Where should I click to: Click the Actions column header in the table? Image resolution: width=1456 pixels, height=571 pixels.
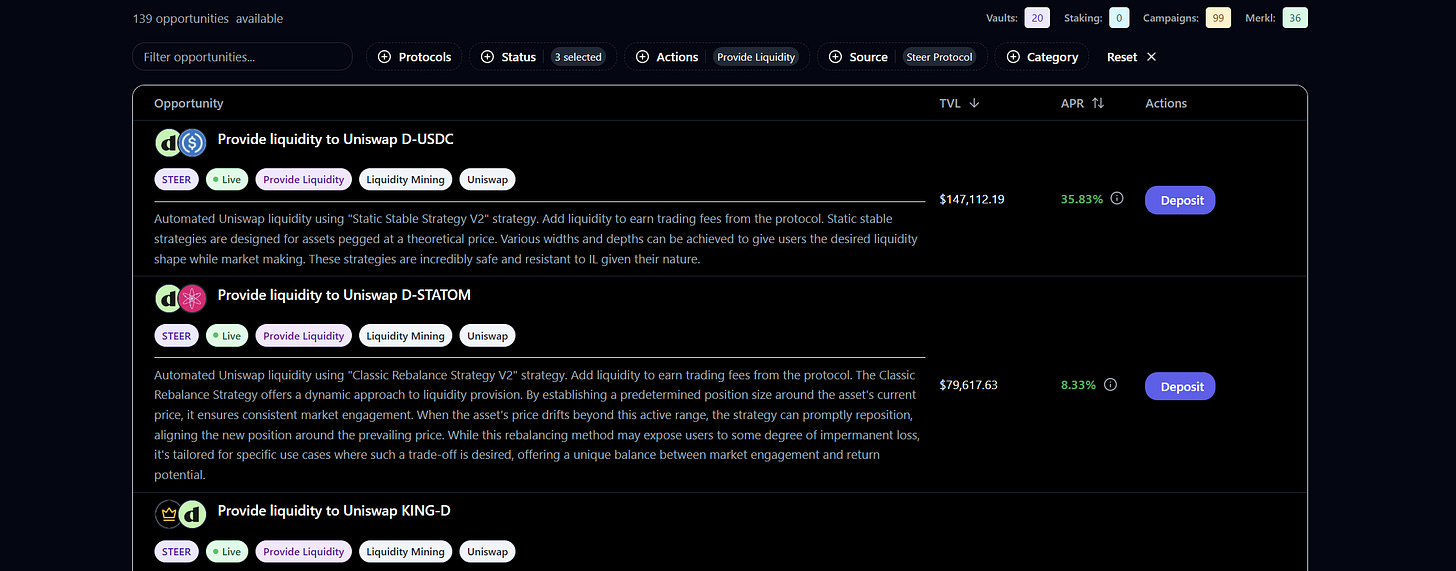[x=1166, y=103]
